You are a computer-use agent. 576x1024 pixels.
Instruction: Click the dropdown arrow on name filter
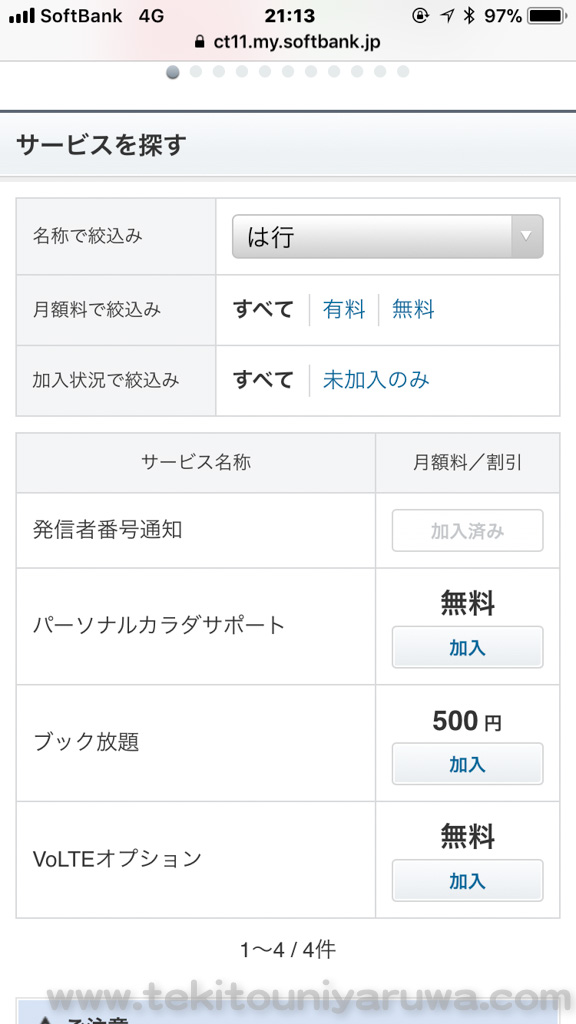[x=527, y=236]
